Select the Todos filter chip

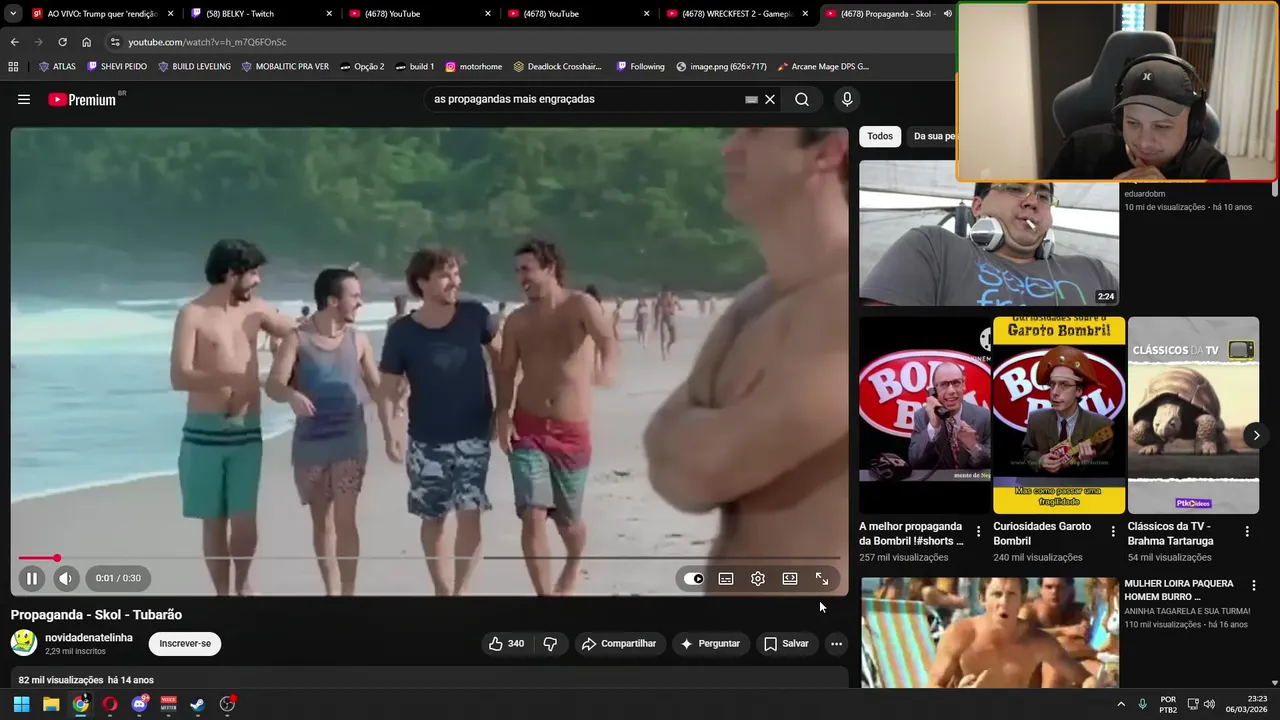coord(880,136)
